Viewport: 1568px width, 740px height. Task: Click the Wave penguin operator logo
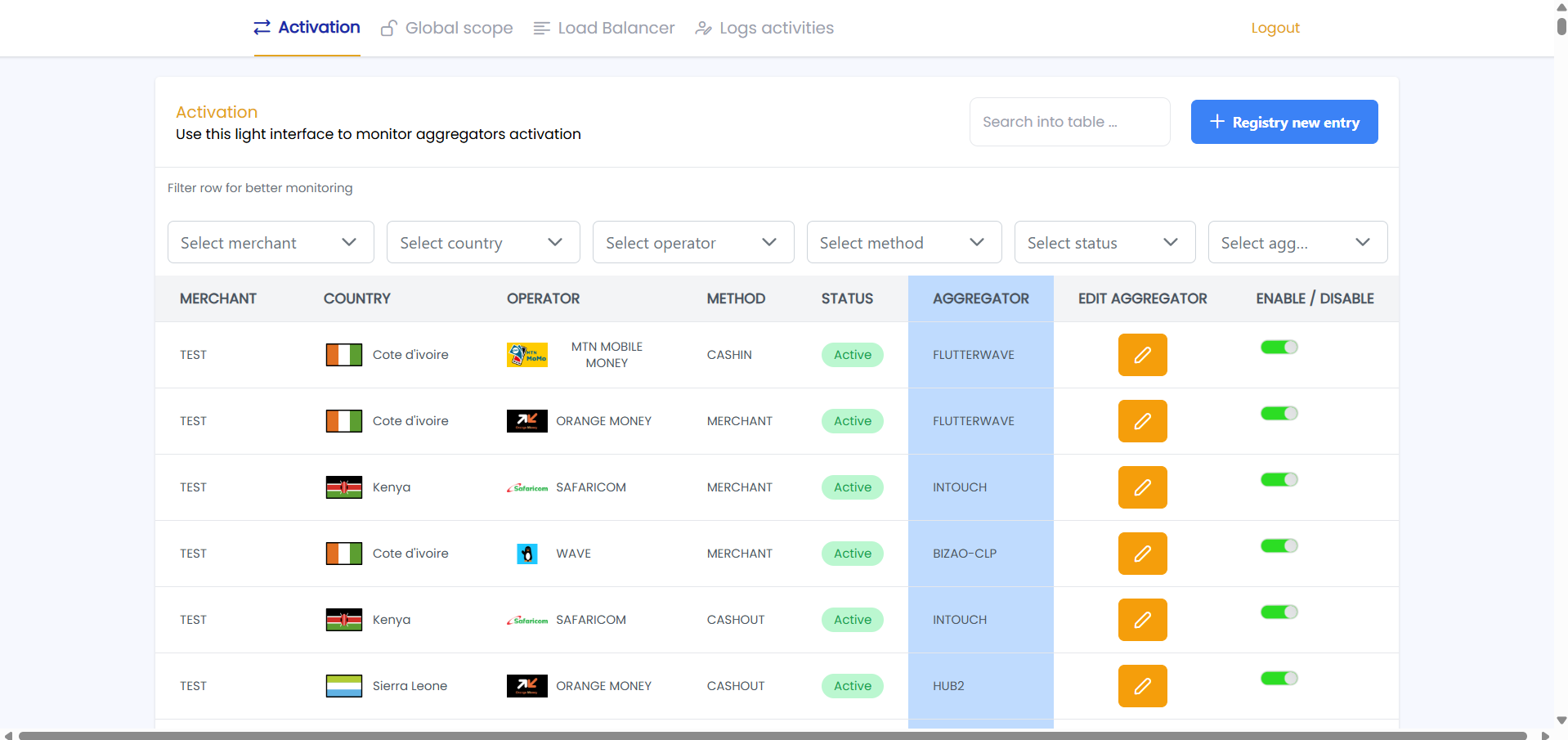(527, 554)
